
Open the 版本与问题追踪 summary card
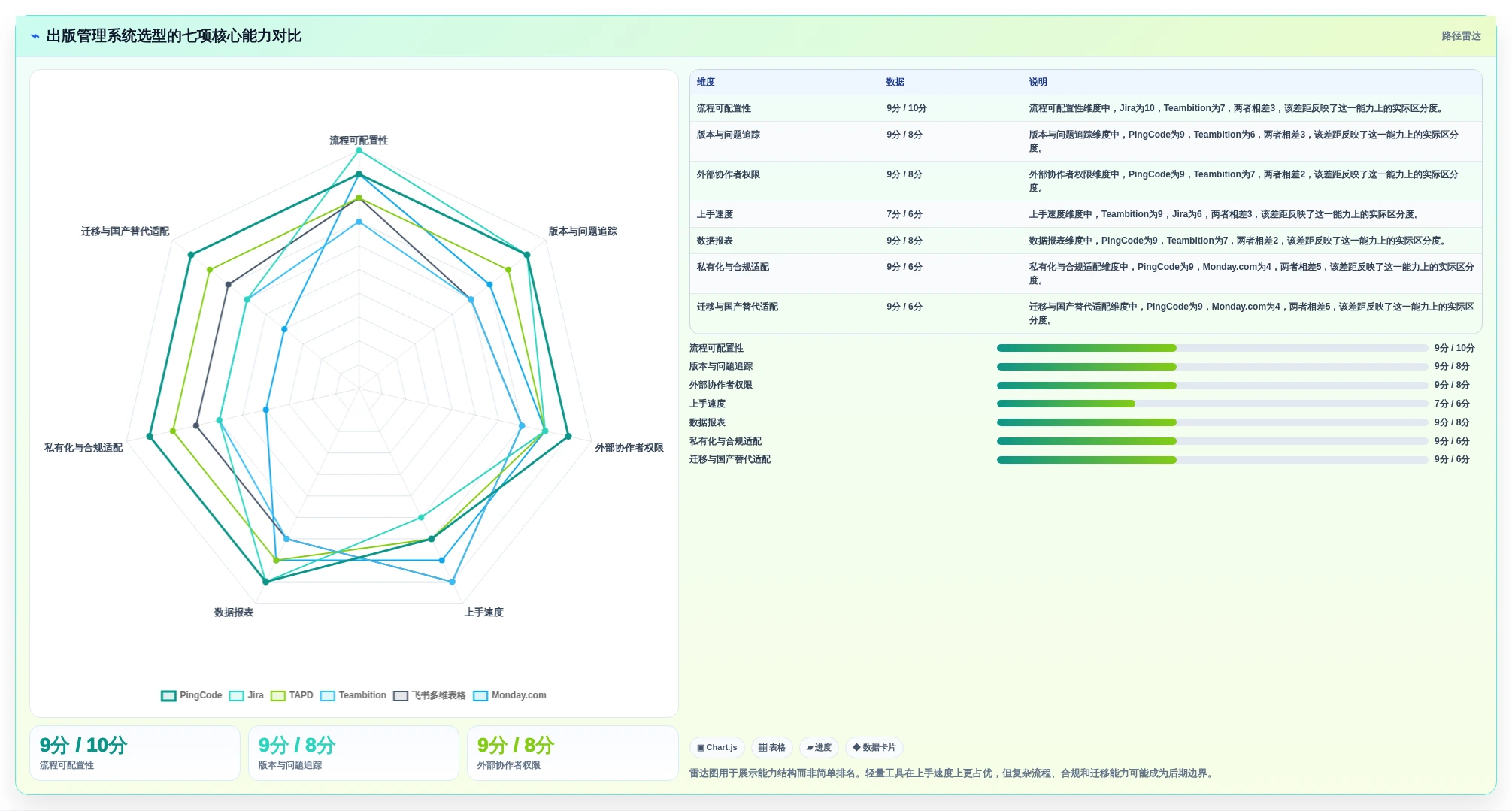pos(353,753)
